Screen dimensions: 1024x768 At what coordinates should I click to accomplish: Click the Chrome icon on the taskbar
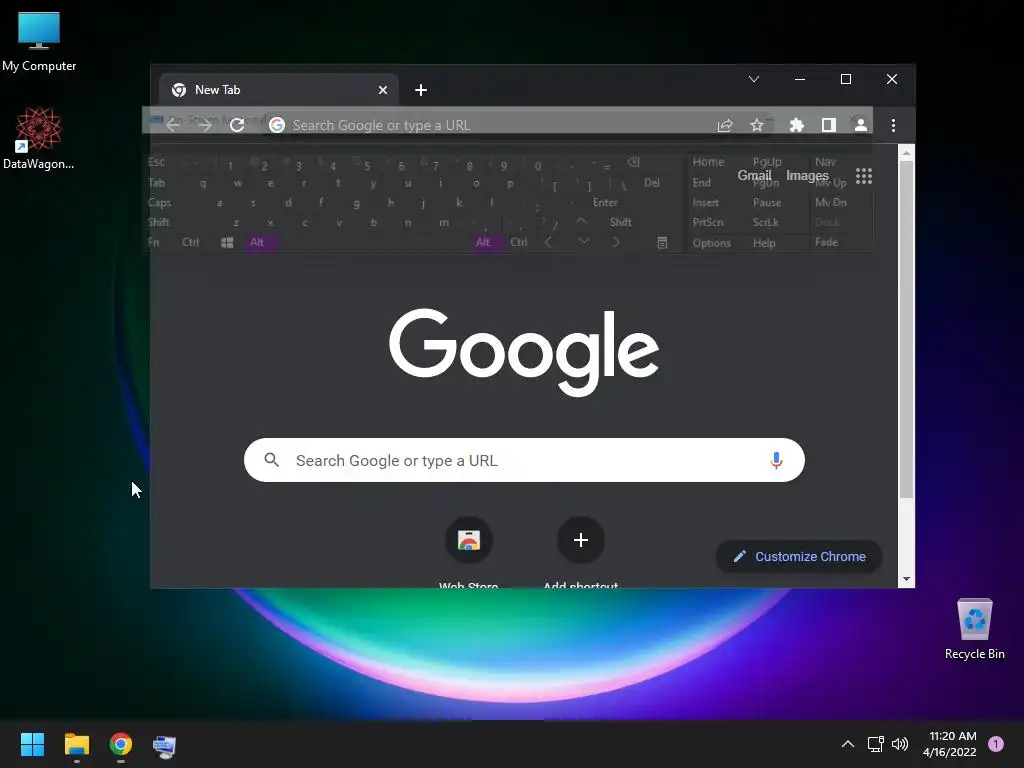tap(121, 744)
